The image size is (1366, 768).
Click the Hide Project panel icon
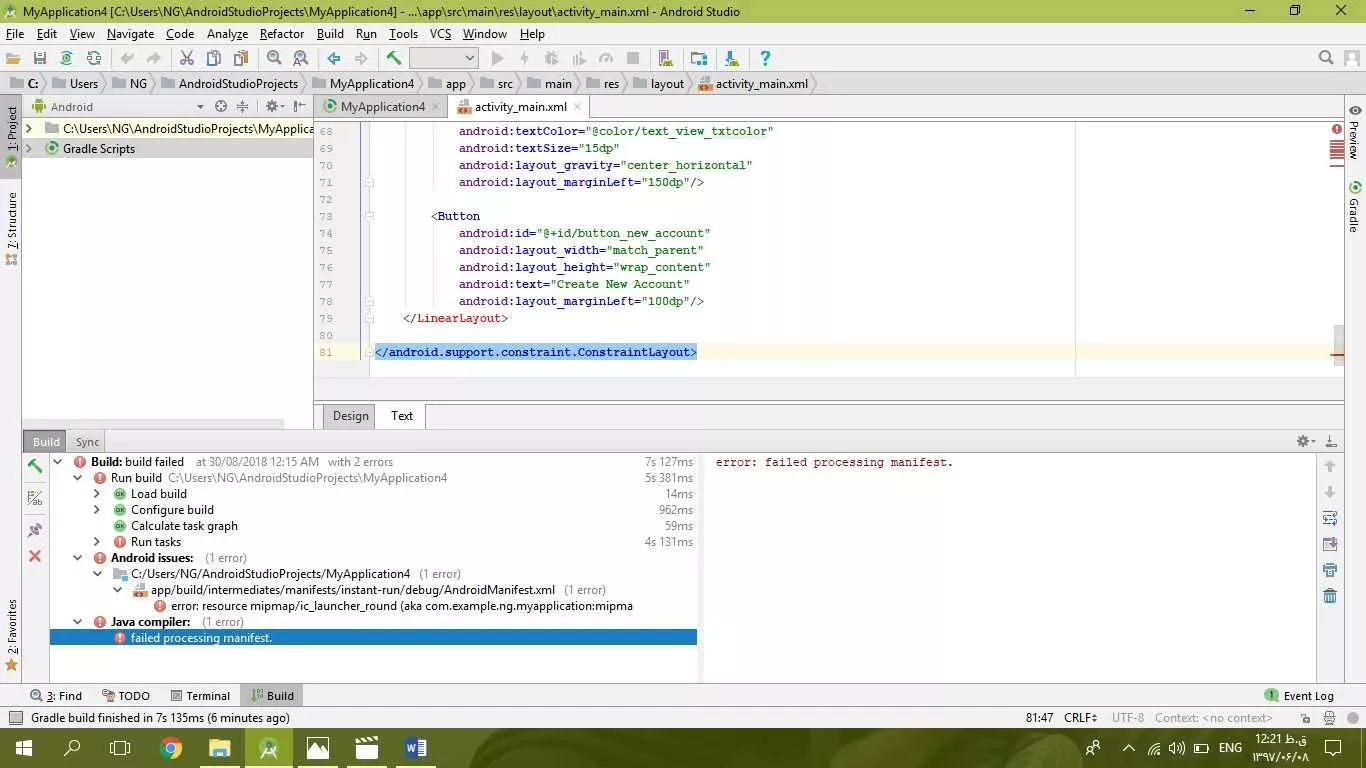[300, 106]
